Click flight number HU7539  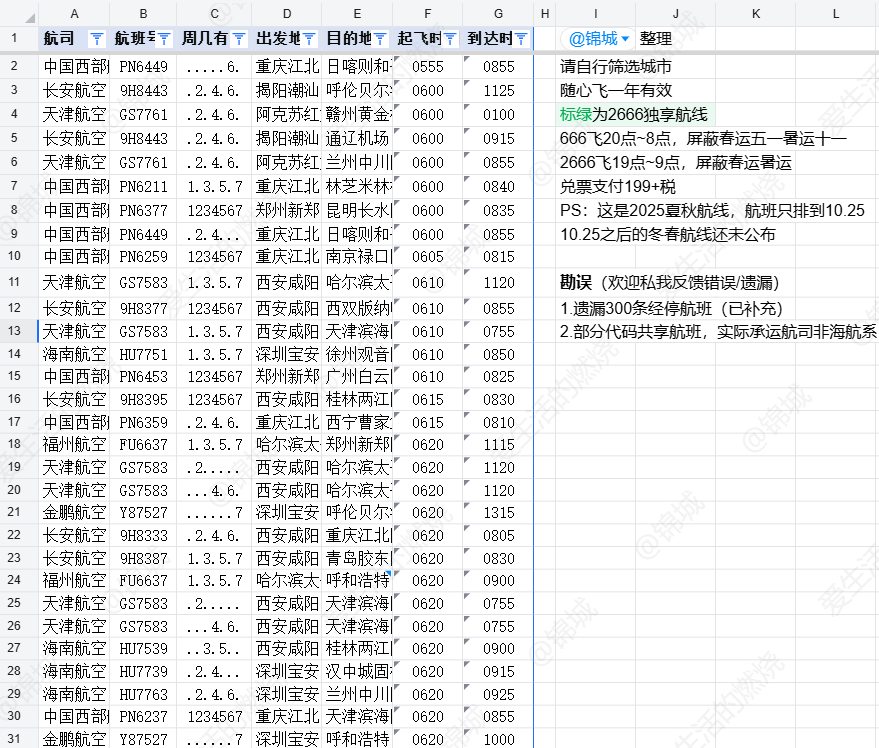143,649
